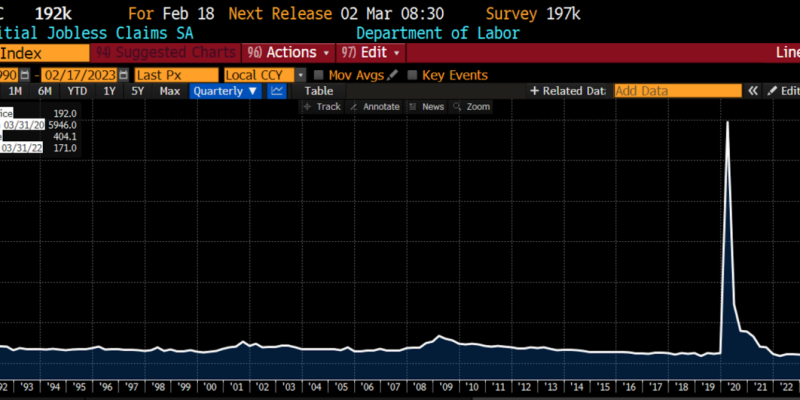Activate the Zoom magnifier tool
This screenshot has width=800, height=400.
pyautogui.click(x=472, y=107)
